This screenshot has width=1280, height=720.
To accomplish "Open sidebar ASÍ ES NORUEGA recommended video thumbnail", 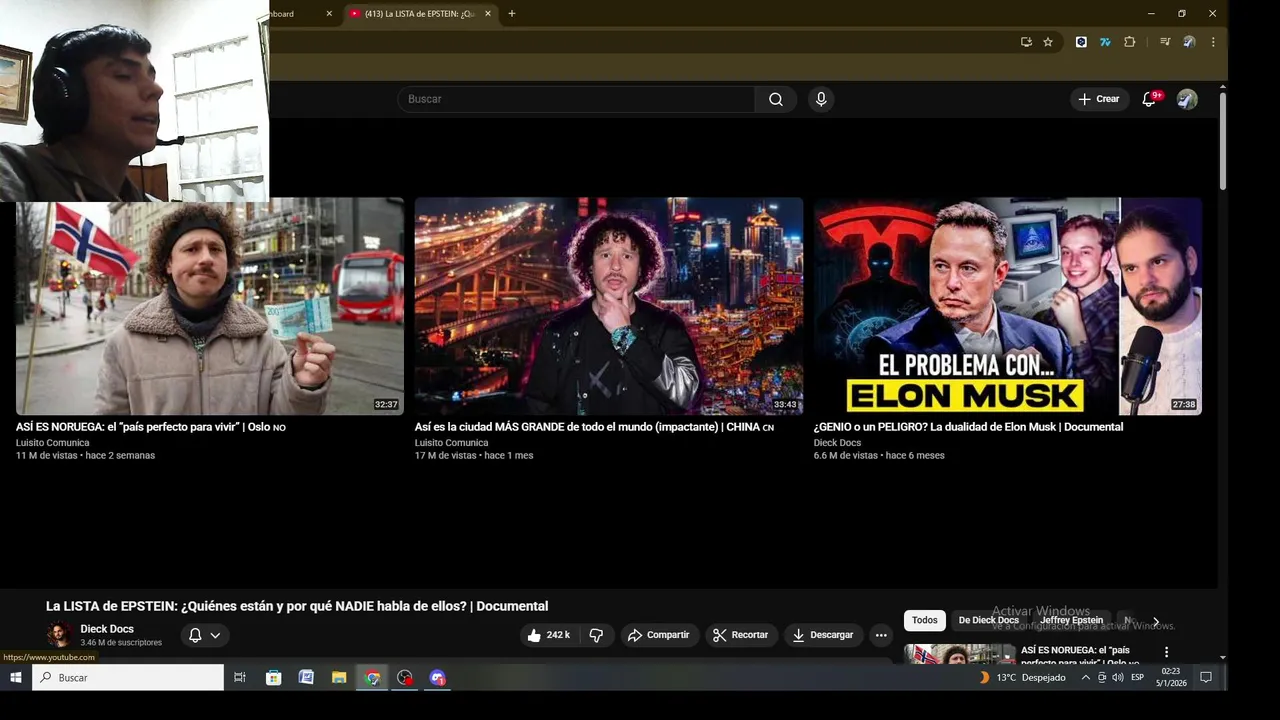I will pyautogui.click(x=960, y=654).
